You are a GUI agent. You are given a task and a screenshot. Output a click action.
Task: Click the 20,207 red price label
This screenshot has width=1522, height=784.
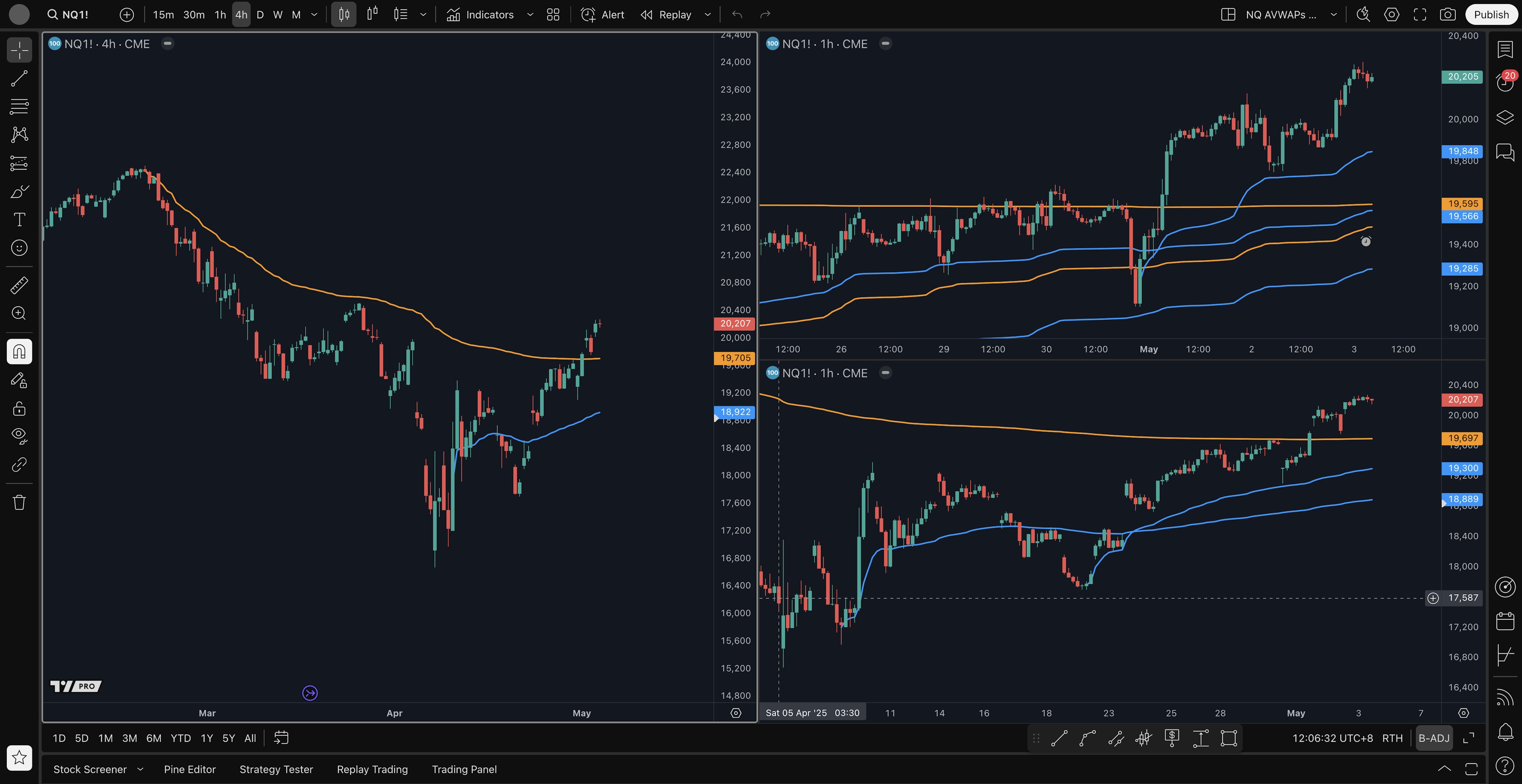coord(735,324)
